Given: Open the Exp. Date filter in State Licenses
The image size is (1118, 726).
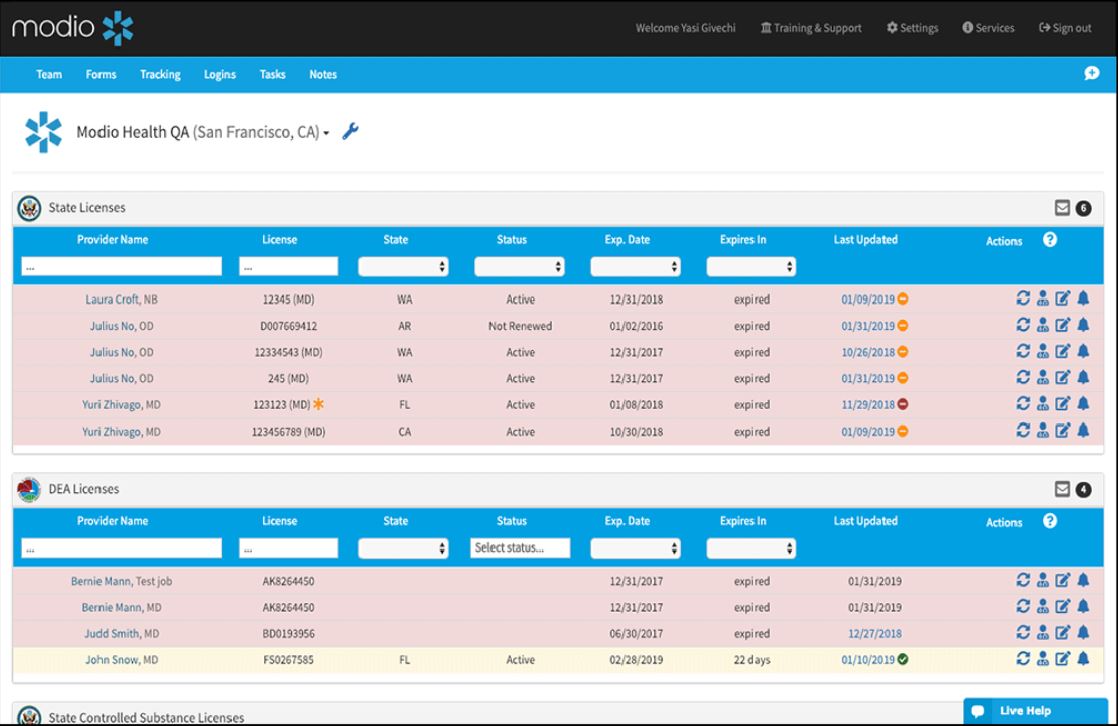Looking at the screenshot, I should click(635, 267).
